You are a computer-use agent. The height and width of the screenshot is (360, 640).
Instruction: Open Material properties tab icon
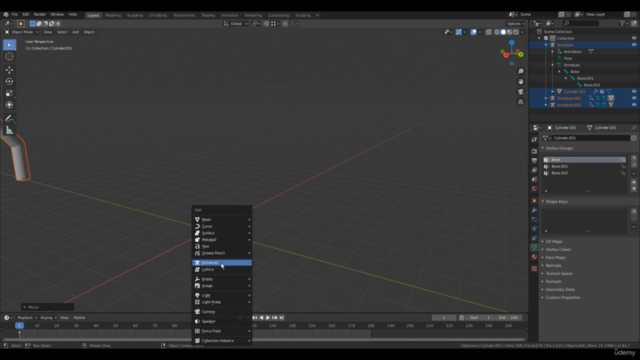click(x=534, y=257)
